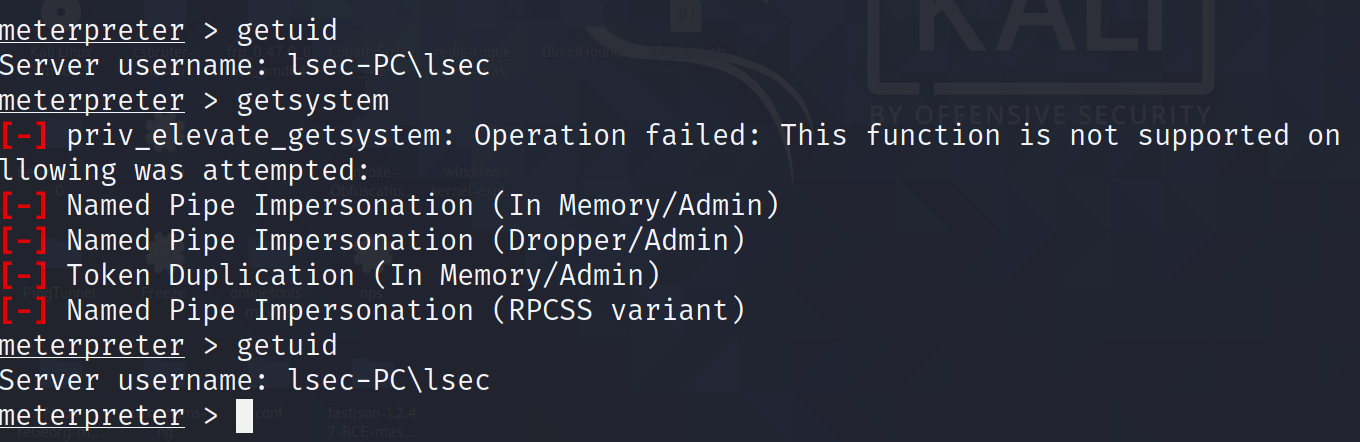This screenshot has height=442, width=1360.
Task: Click the first Server username output line
Action: 245,65
